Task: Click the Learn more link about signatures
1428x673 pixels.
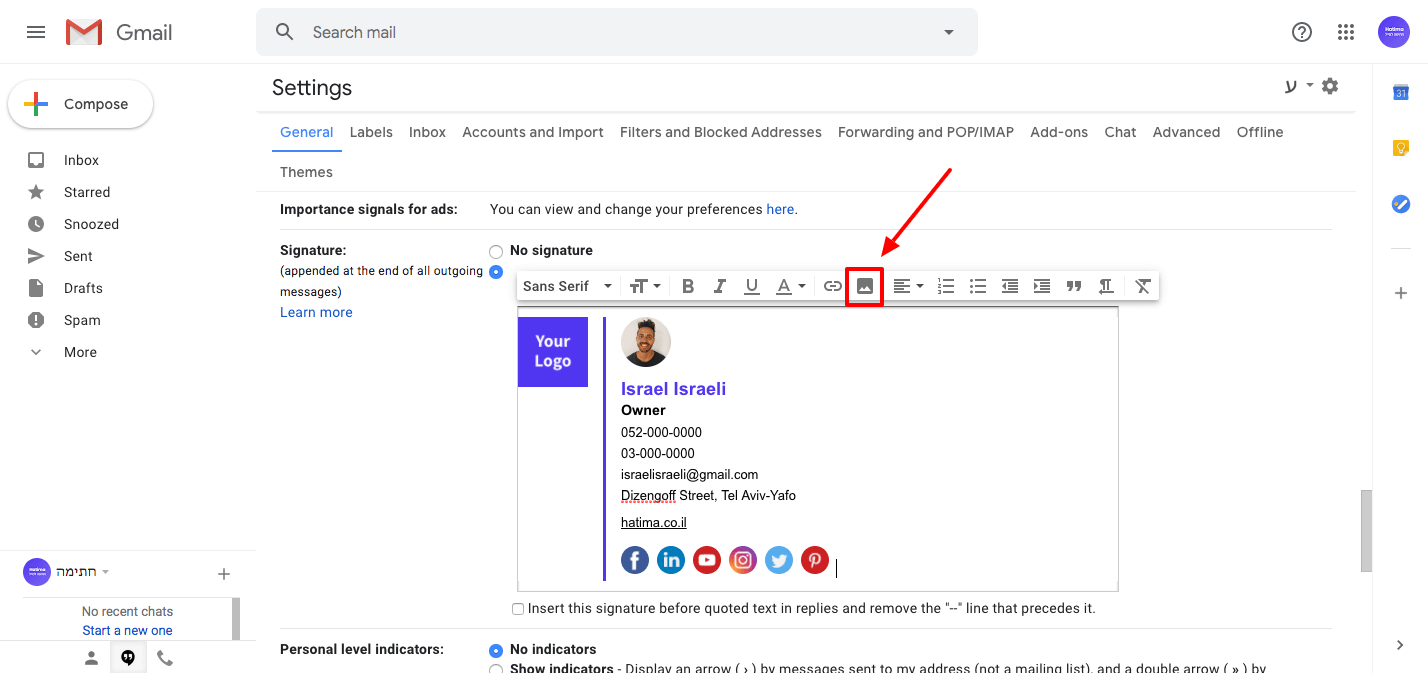Action: coord(316,311)
